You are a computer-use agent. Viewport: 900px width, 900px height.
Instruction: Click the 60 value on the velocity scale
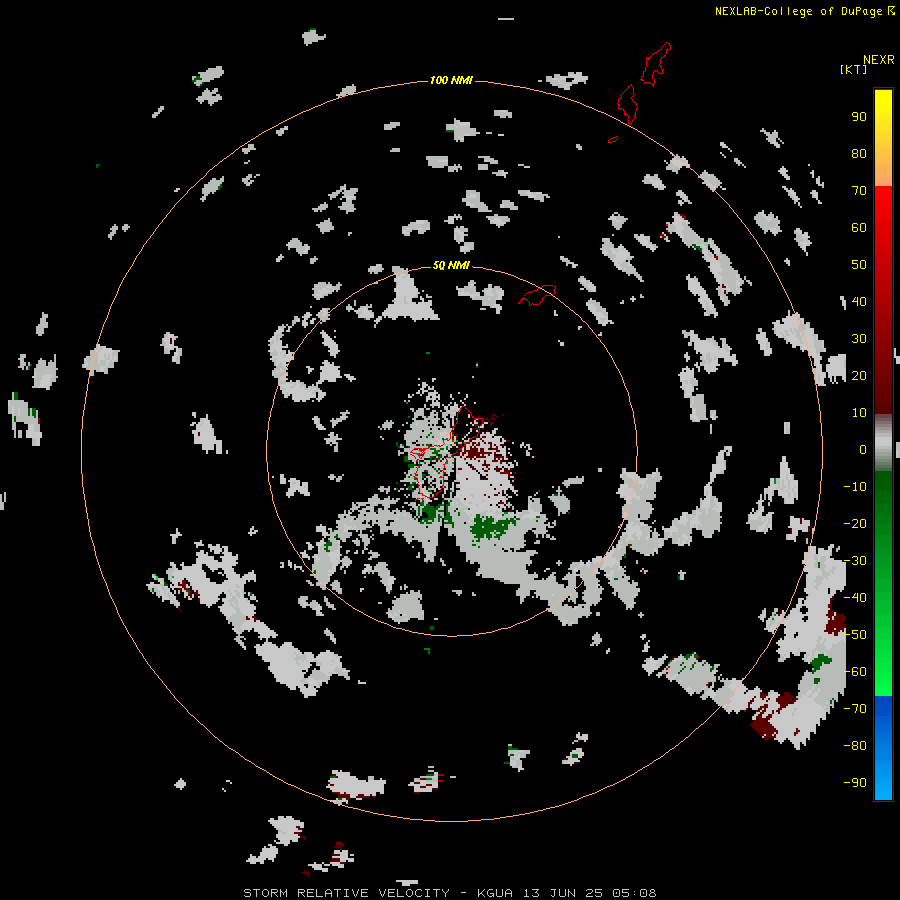click(x=859, y=227)
